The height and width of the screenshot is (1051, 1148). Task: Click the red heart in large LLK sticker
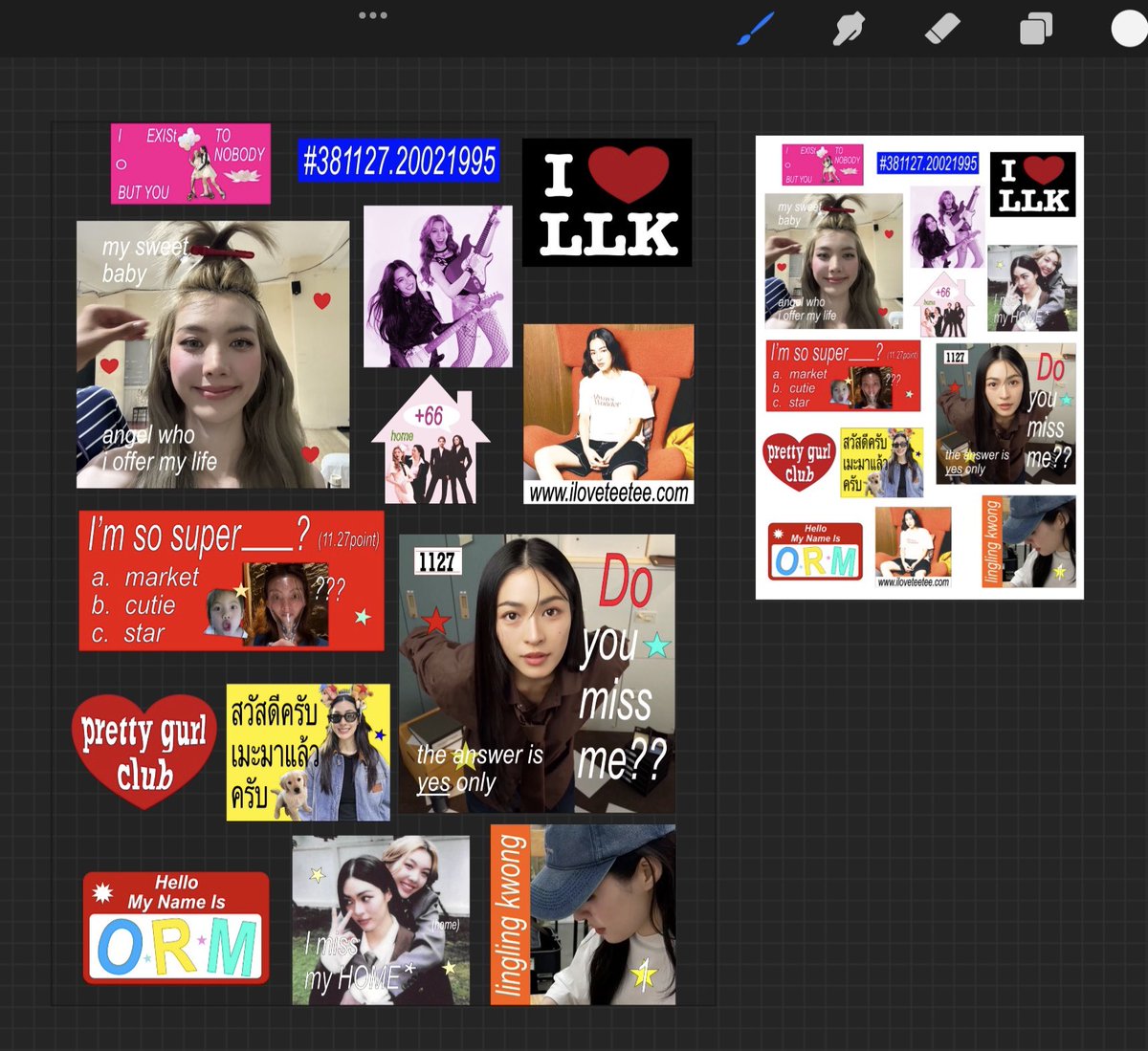[629, 174]
